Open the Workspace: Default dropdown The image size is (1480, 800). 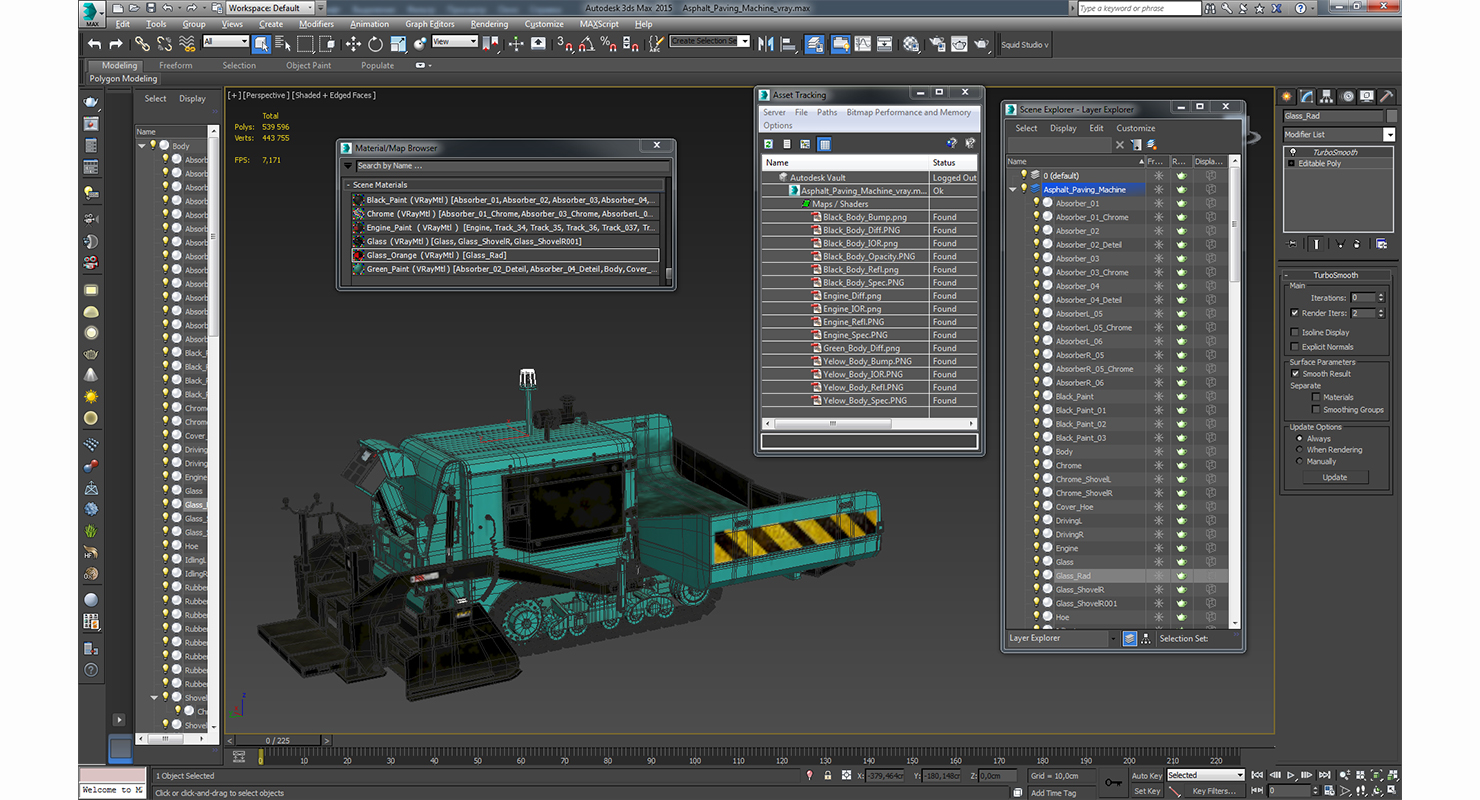pyautogui.click(x=271, y=8)
